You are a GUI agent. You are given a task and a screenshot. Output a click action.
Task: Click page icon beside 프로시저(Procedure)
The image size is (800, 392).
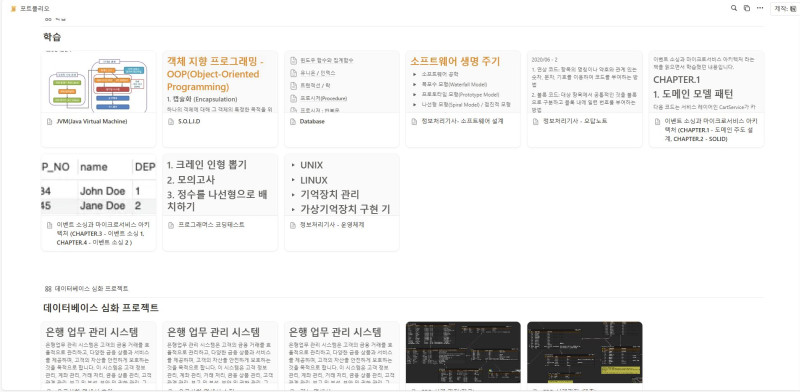point(293,98)
